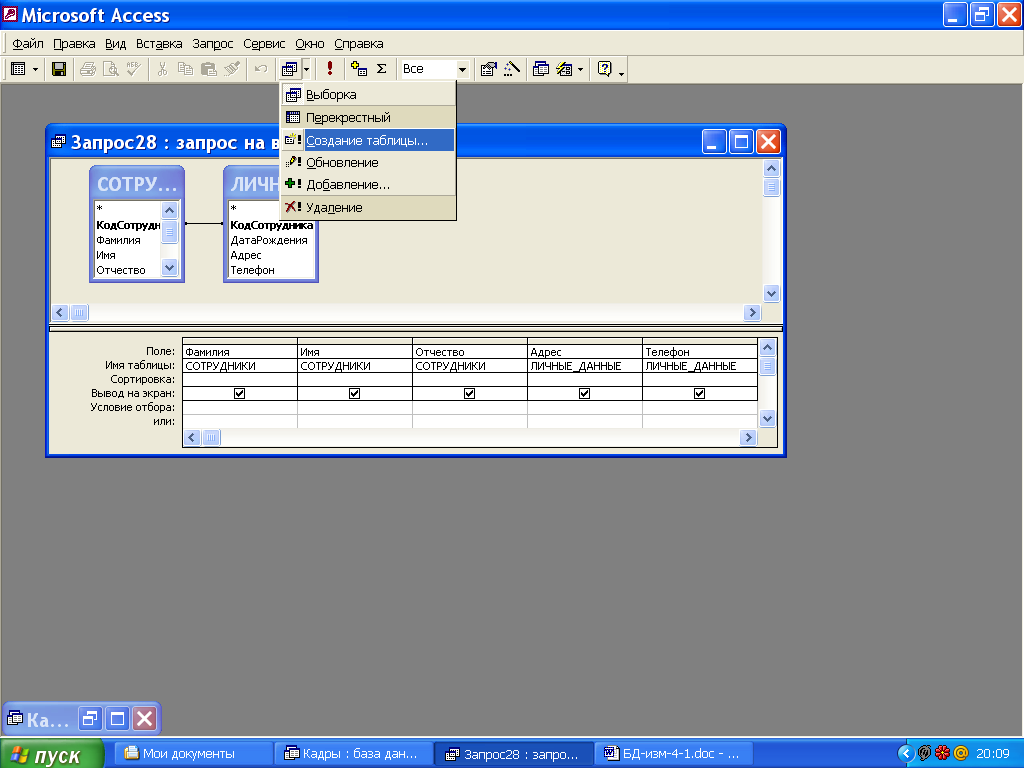Switch to БД-изм-4-1.doc taskbar button
The width and height of the screenshot is (1024, 768).
point(674,754)
